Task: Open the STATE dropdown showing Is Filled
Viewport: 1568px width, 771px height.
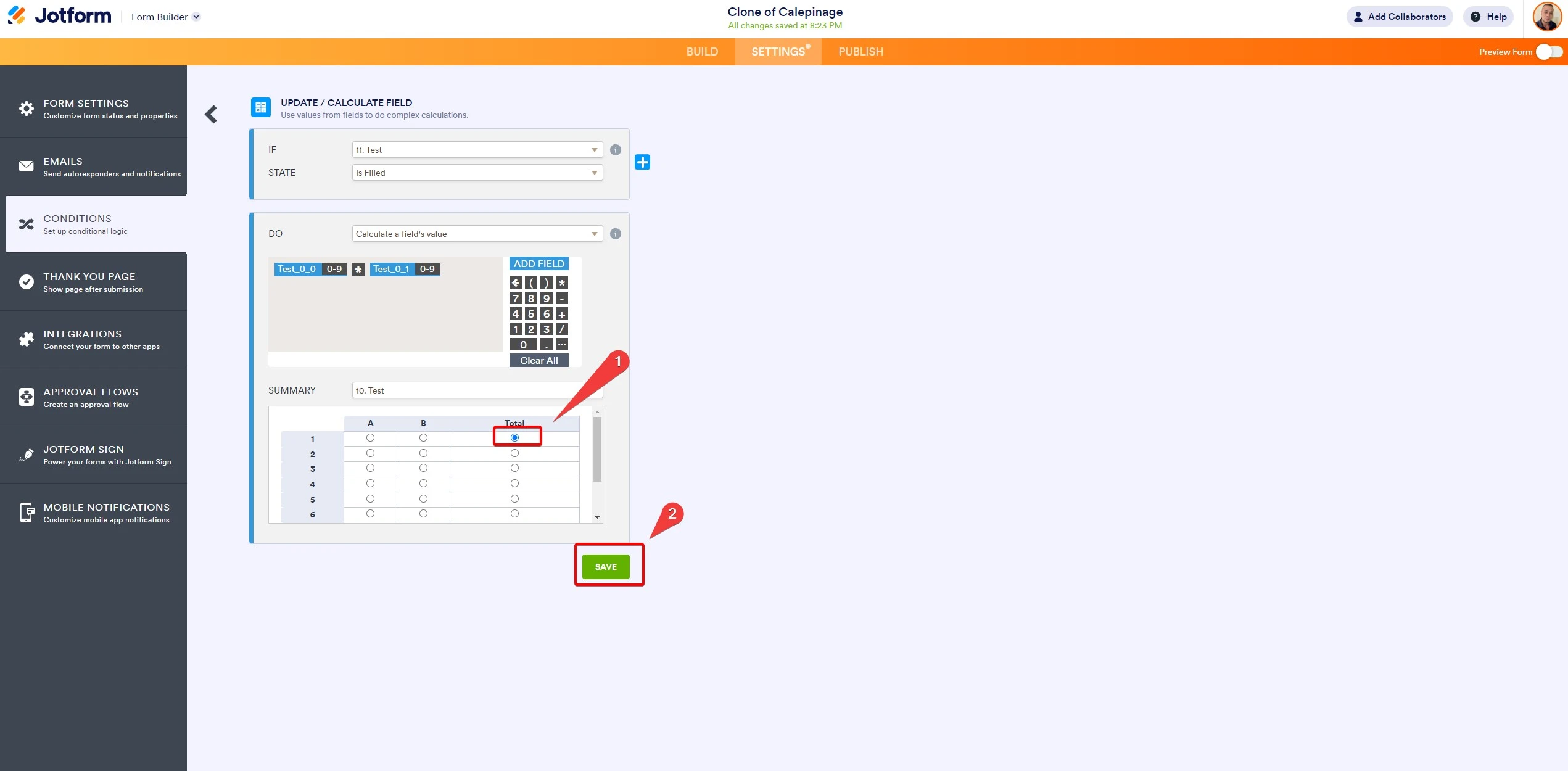Action: [476, 173]
